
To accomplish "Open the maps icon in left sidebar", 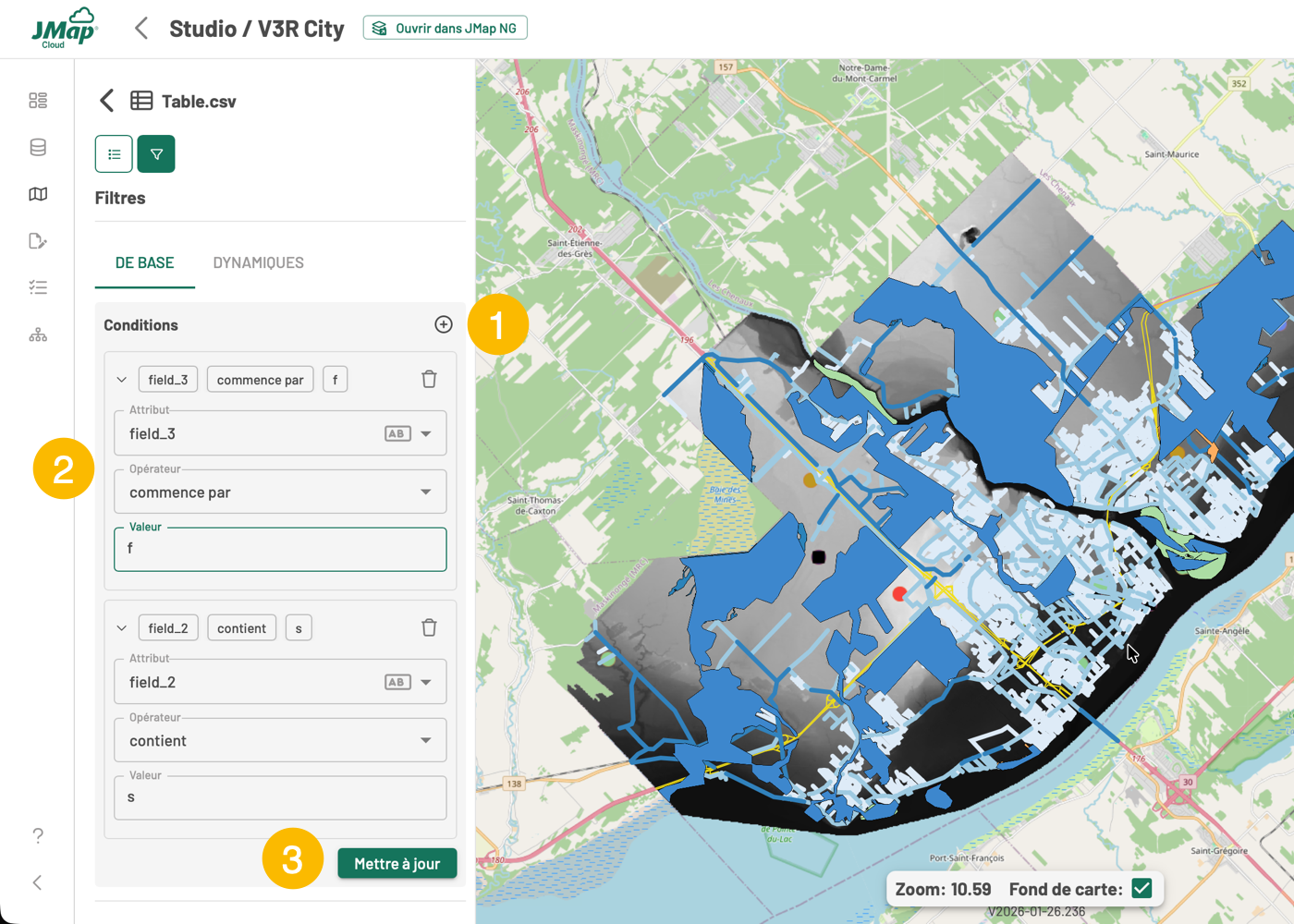I will [38, 194].
